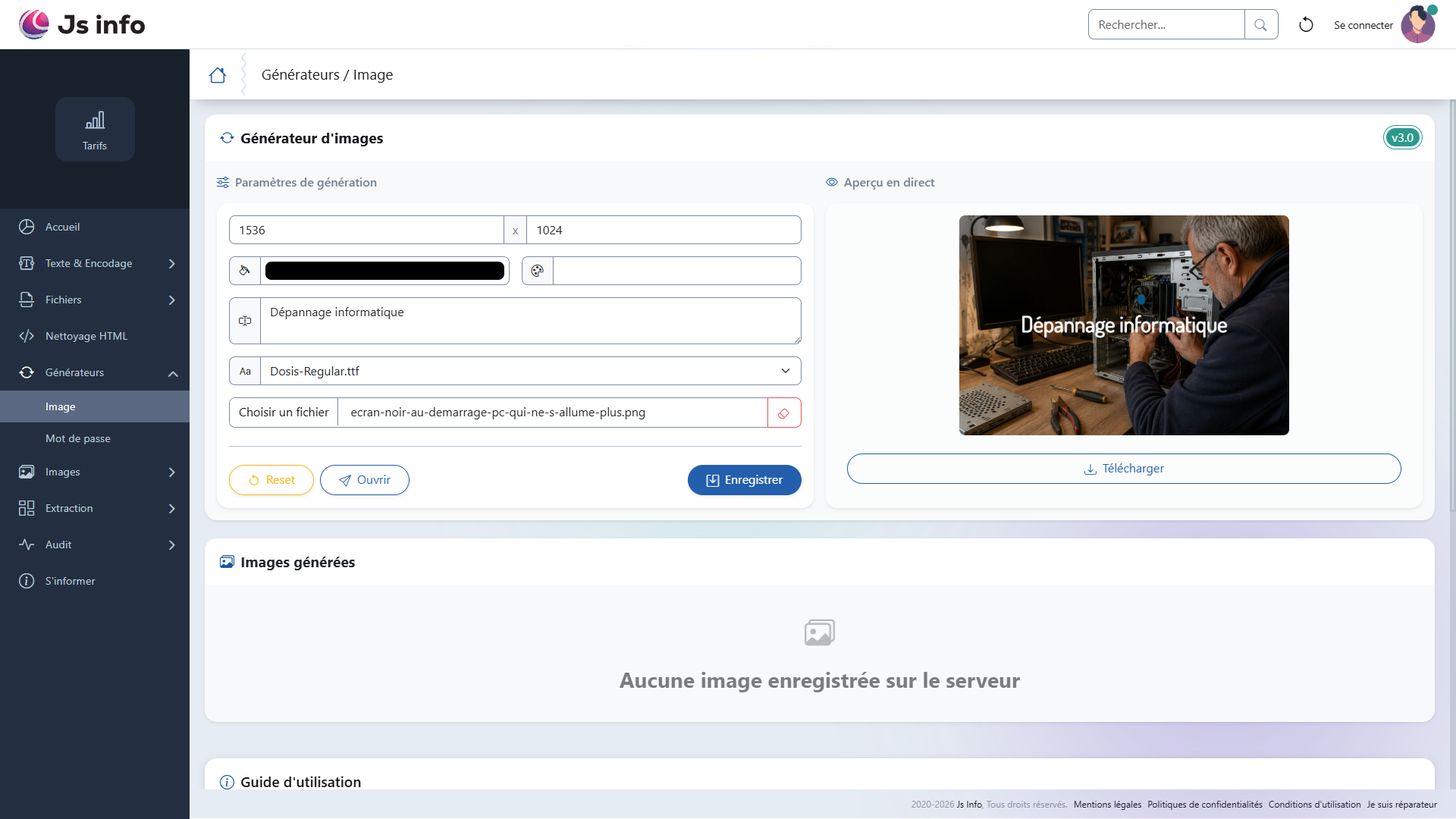Click the Guide d'utilisation info icon
This screenshot has width=1456, height=819.
tap(227, 782)
